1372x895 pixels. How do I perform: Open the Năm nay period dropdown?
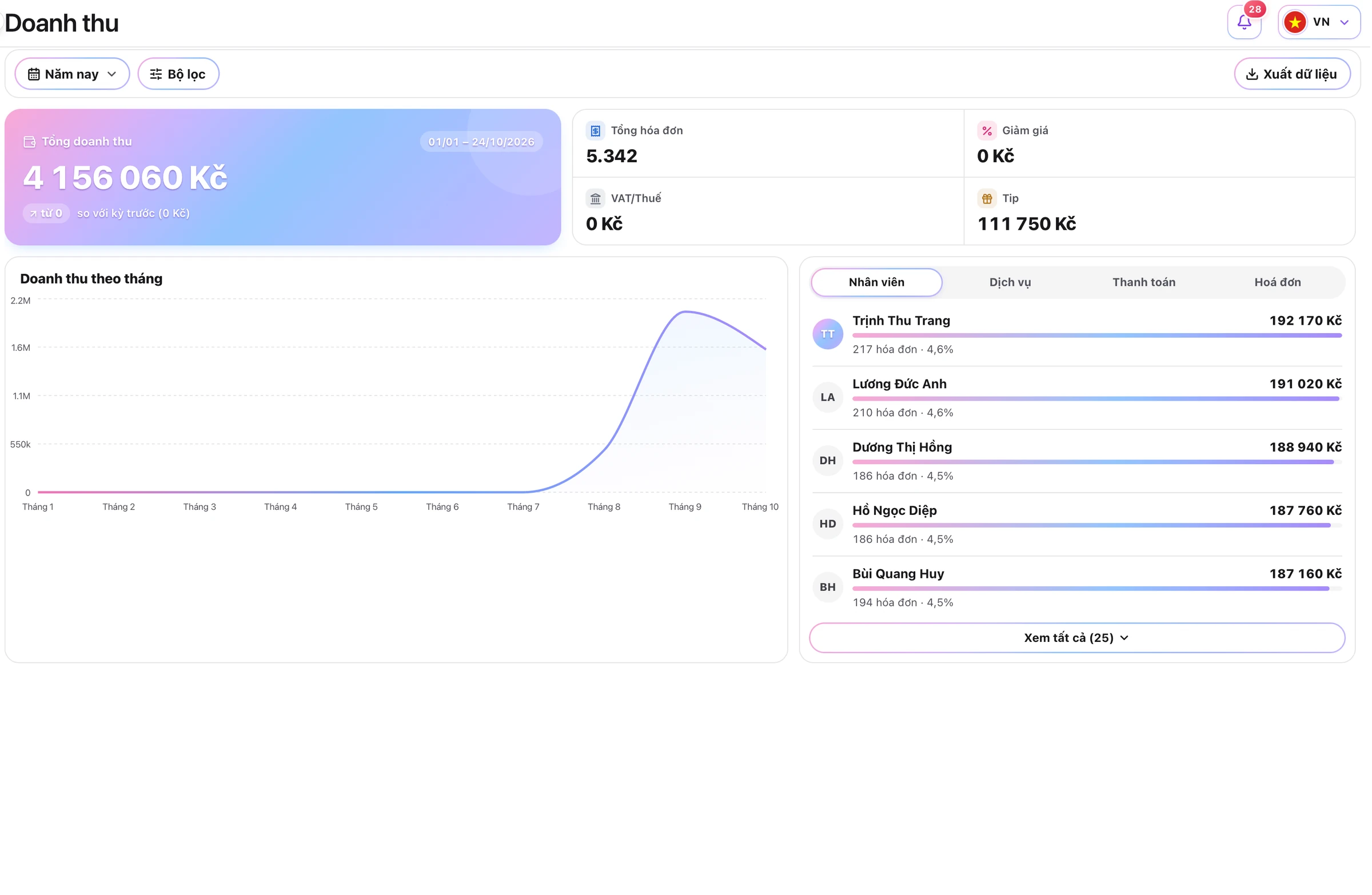coord(73,74)
